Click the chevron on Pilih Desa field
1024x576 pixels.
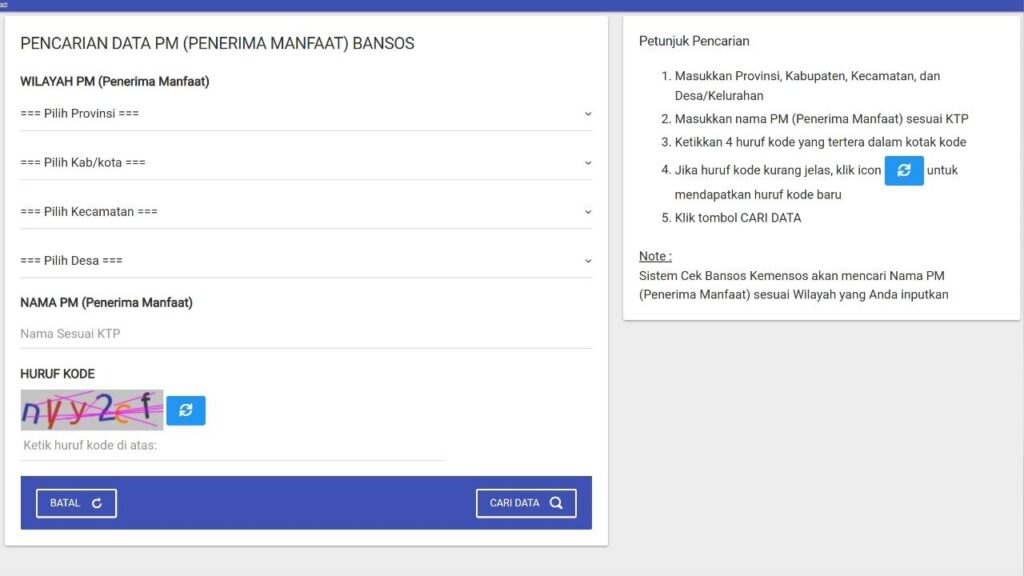point(589,261)
